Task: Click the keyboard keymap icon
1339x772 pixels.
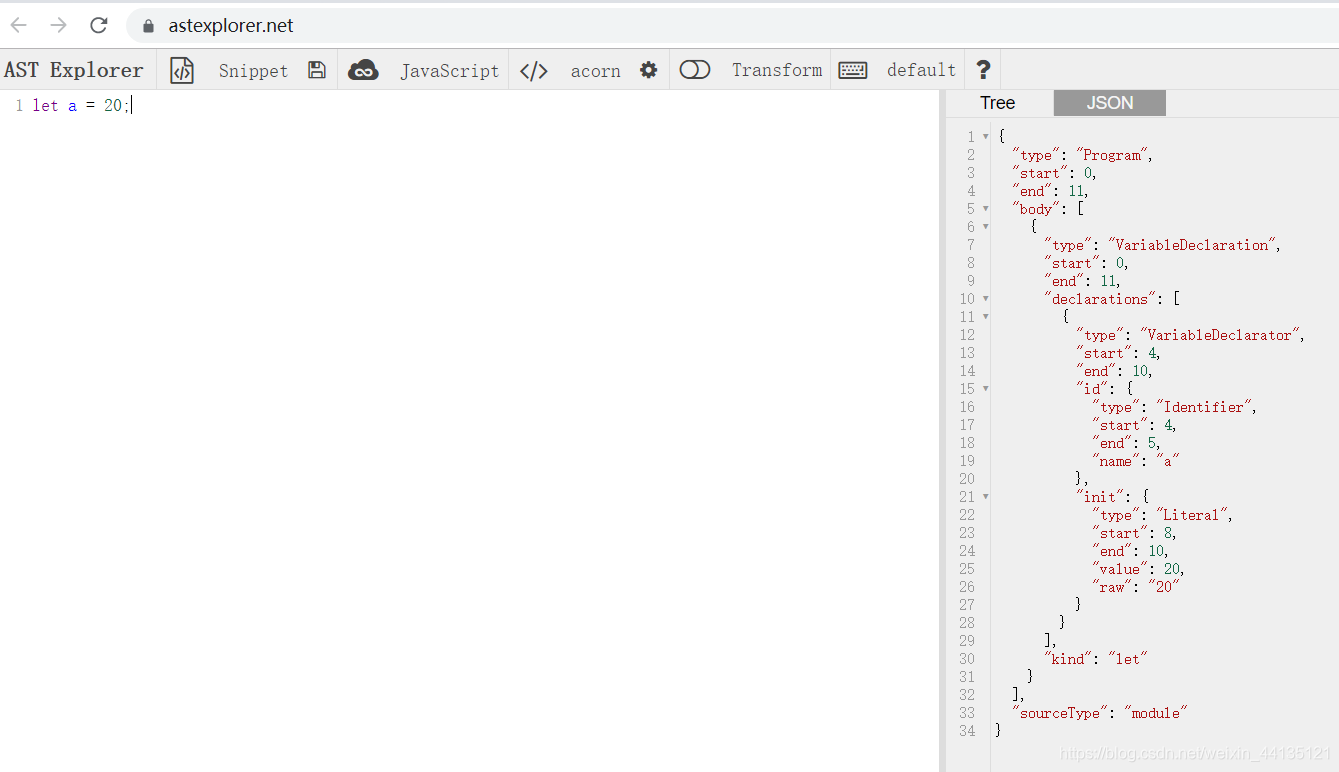Action: [853, 70]
